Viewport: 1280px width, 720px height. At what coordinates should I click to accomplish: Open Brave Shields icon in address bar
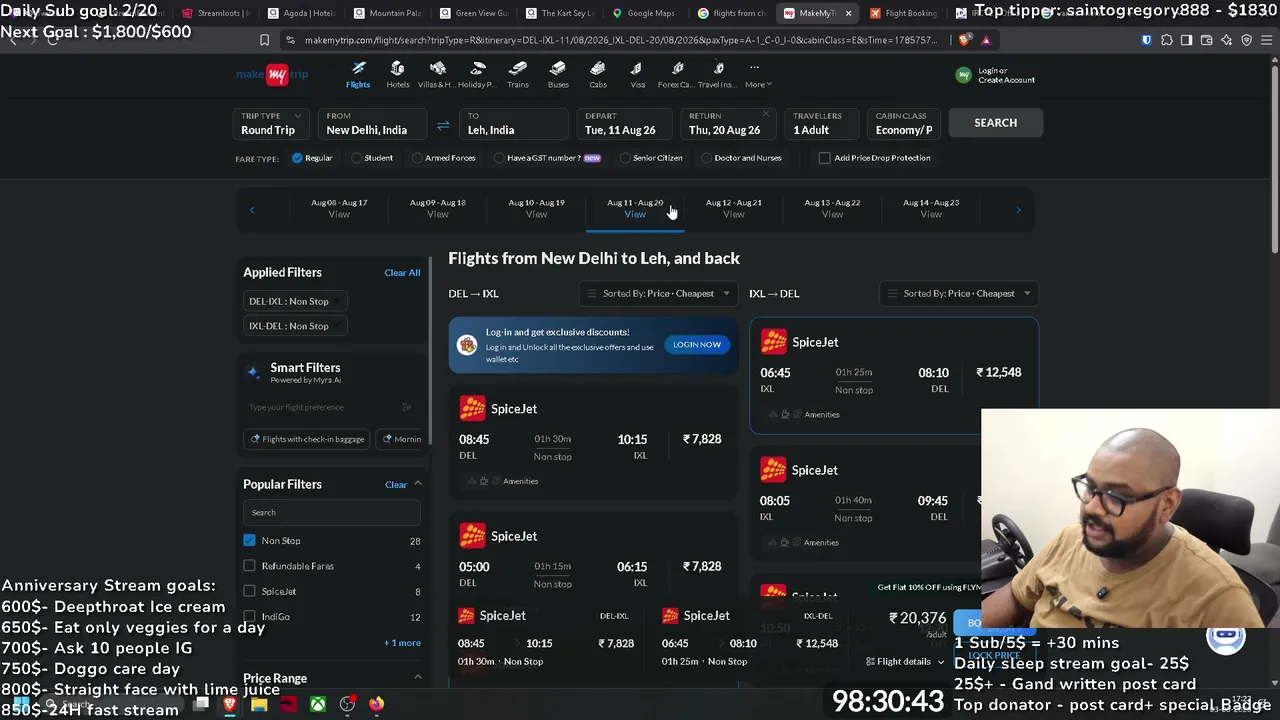(x=964, y=40)
